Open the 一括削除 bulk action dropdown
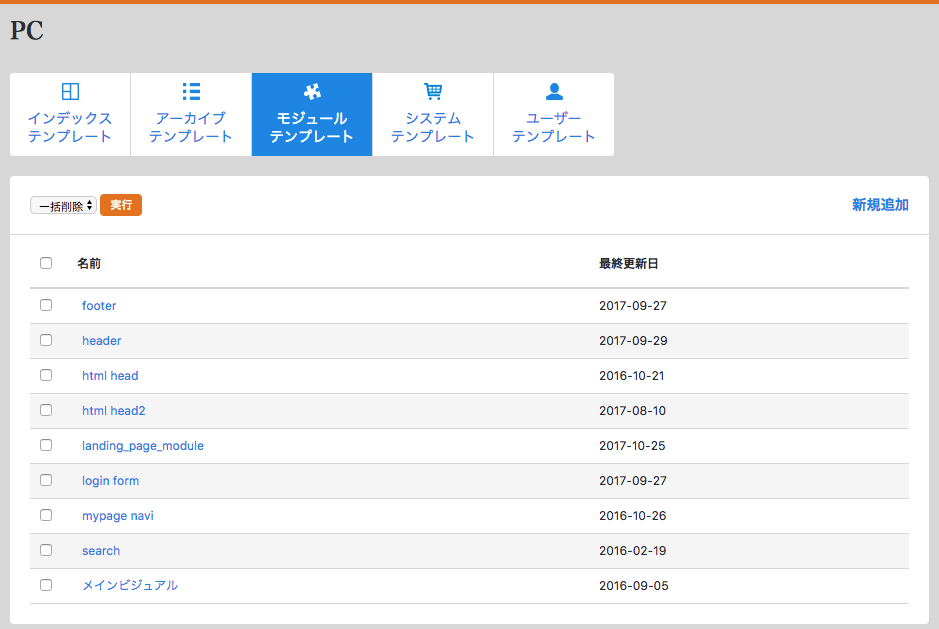The height and width of the screenshot is (629, 939). tap(63, 205)
